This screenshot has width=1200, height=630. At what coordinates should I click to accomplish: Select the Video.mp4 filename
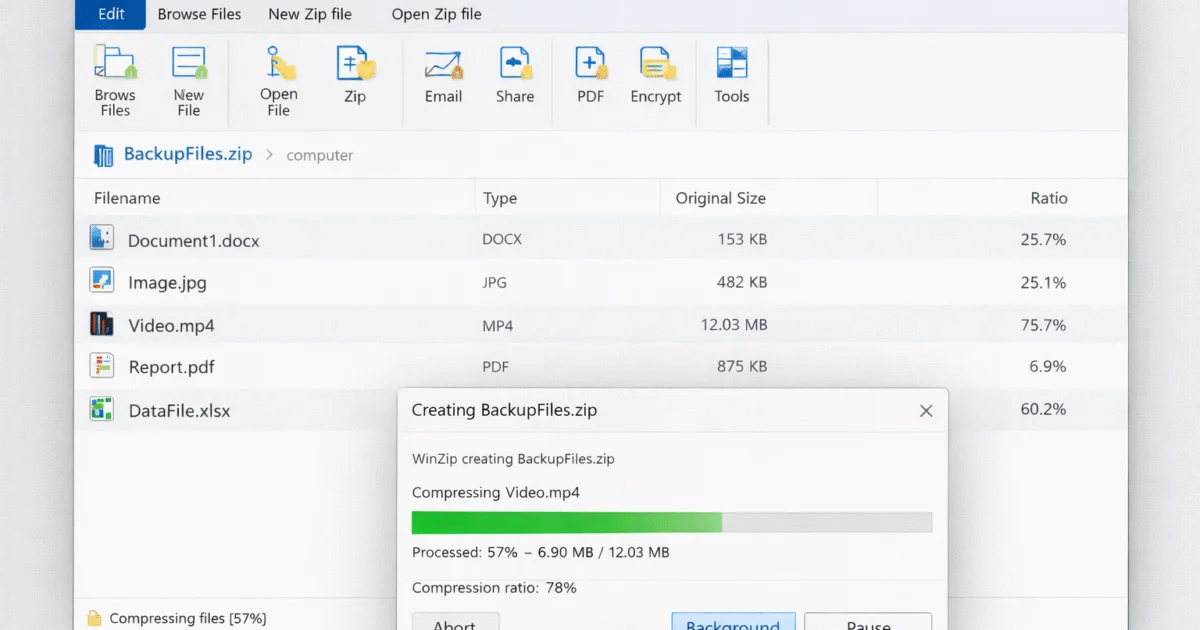171,326
